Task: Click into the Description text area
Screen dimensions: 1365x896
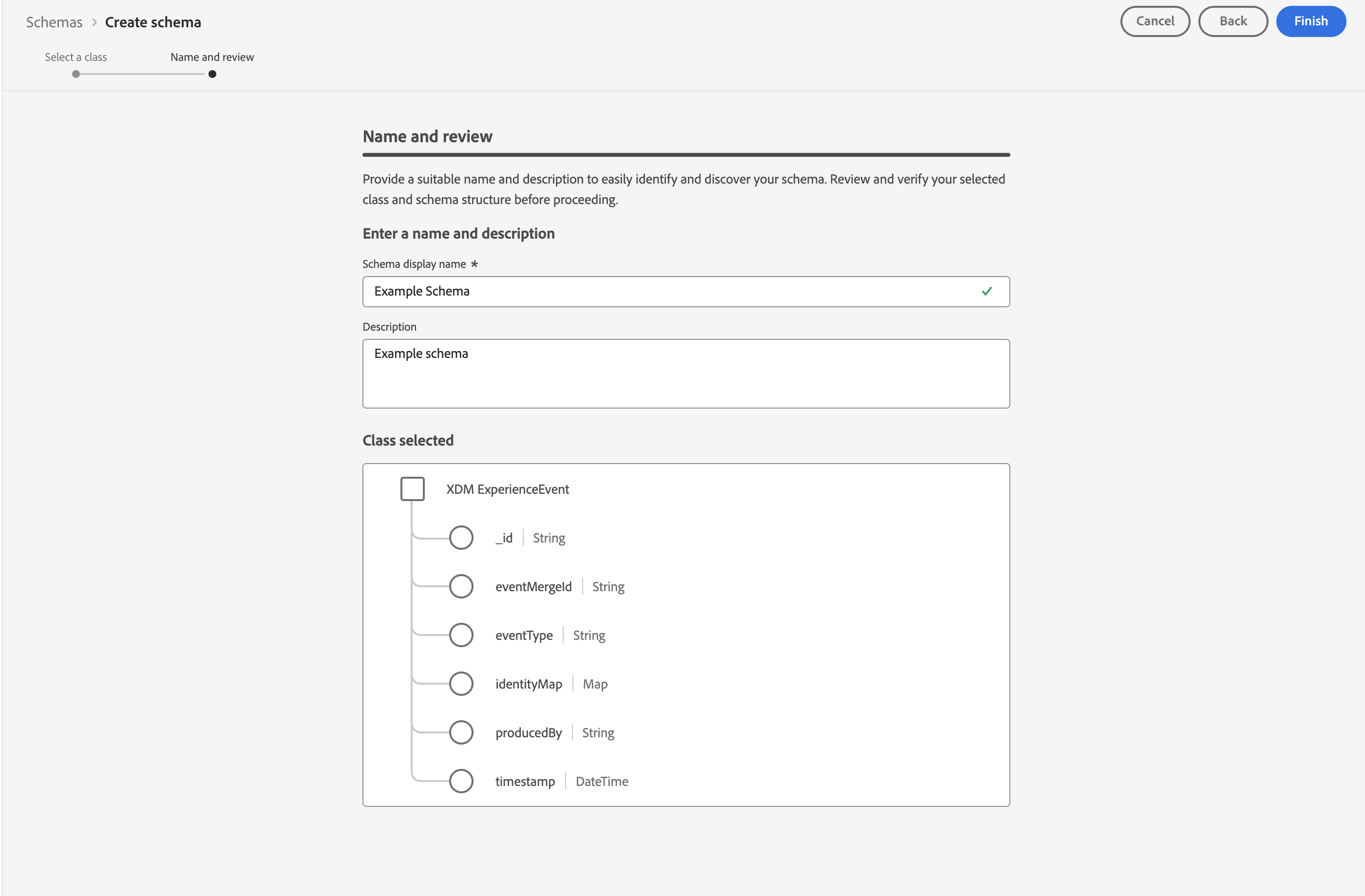Action: (686, 374)
